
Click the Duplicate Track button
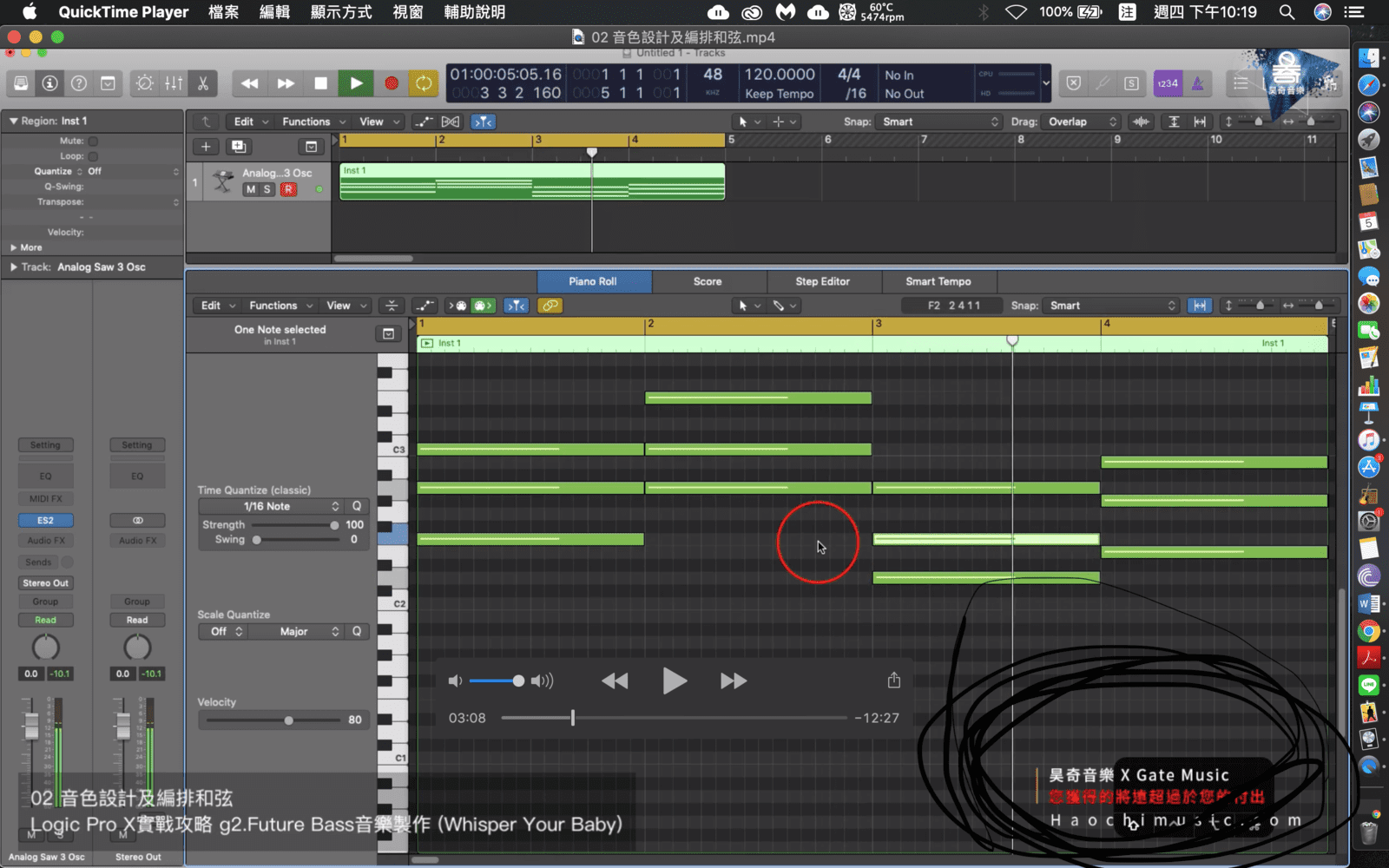[x=239, y=147]
